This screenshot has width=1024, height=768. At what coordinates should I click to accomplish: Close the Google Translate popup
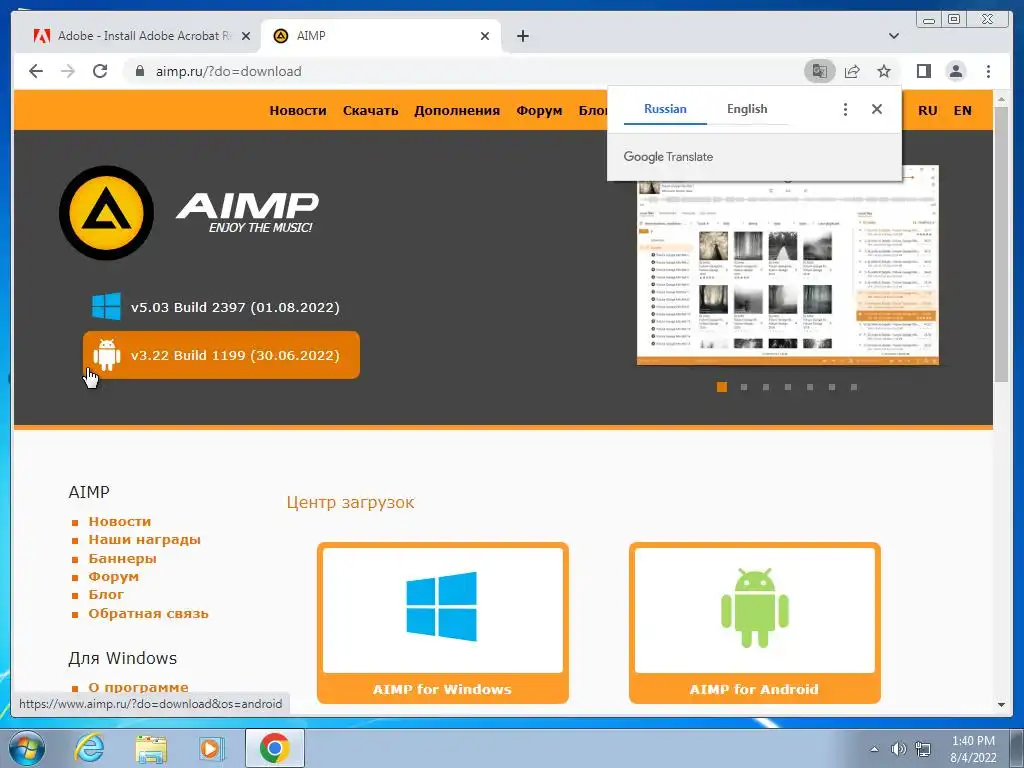pyautogui.click(x=877, y=109)
